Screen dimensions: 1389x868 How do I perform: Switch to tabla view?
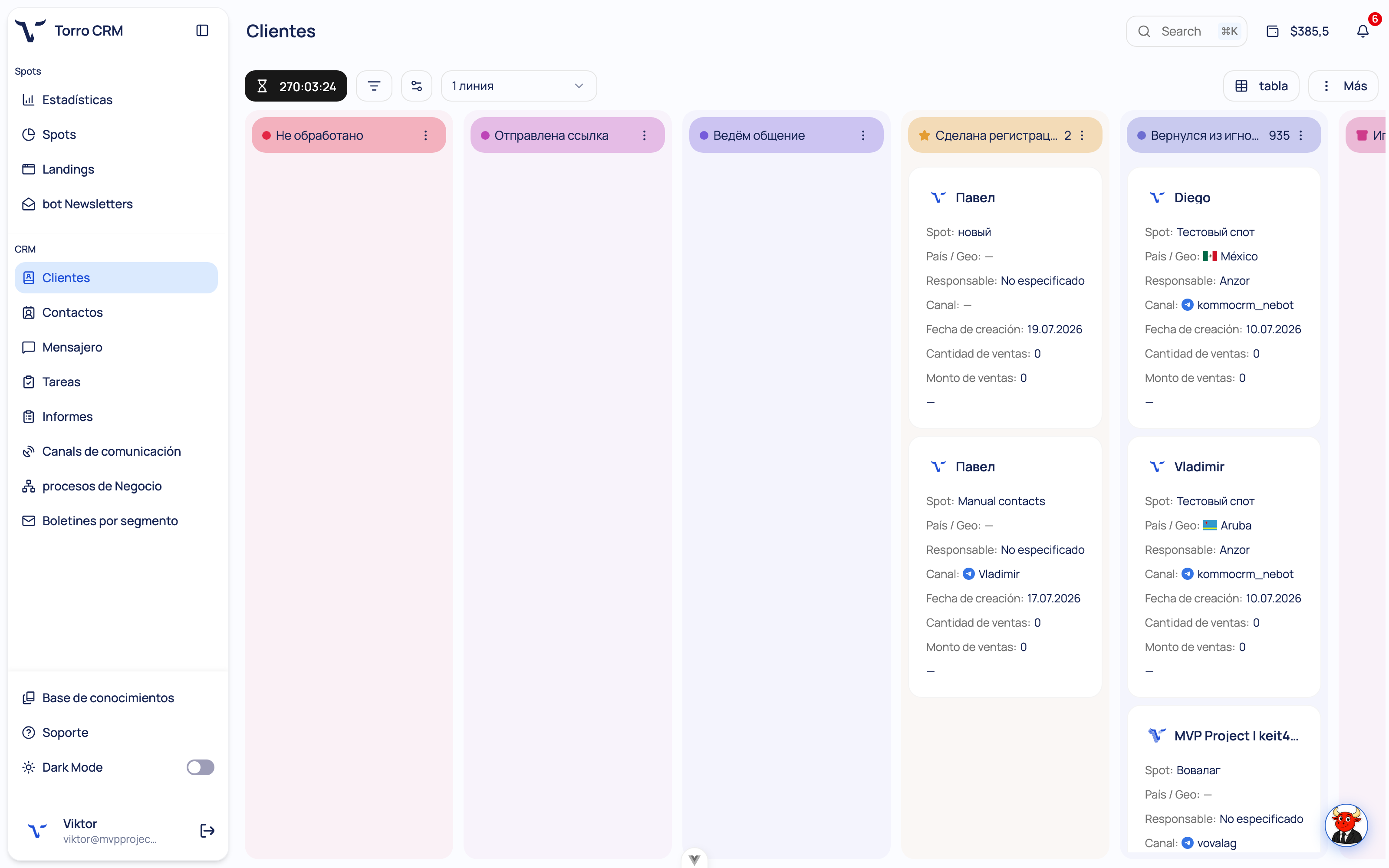1261,86
